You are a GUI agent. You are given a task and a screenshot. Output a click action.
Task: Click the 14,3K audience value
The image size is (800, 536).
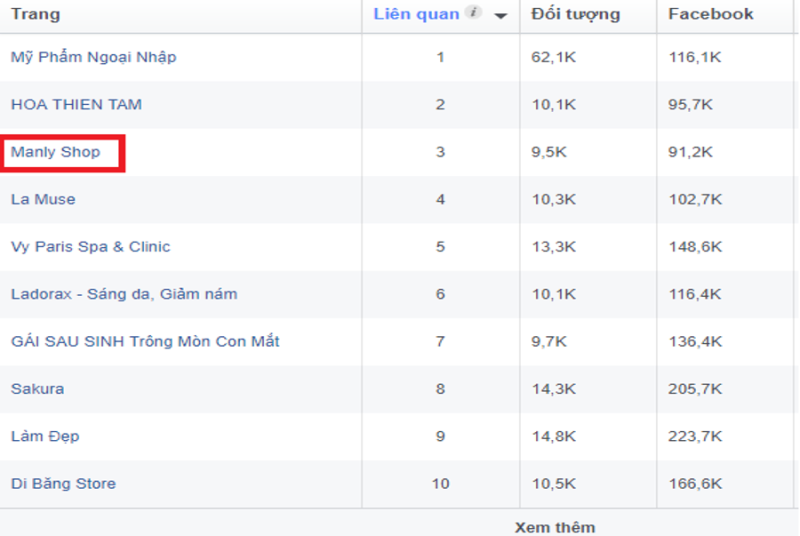pyautogui.click(x=554, y=389)
